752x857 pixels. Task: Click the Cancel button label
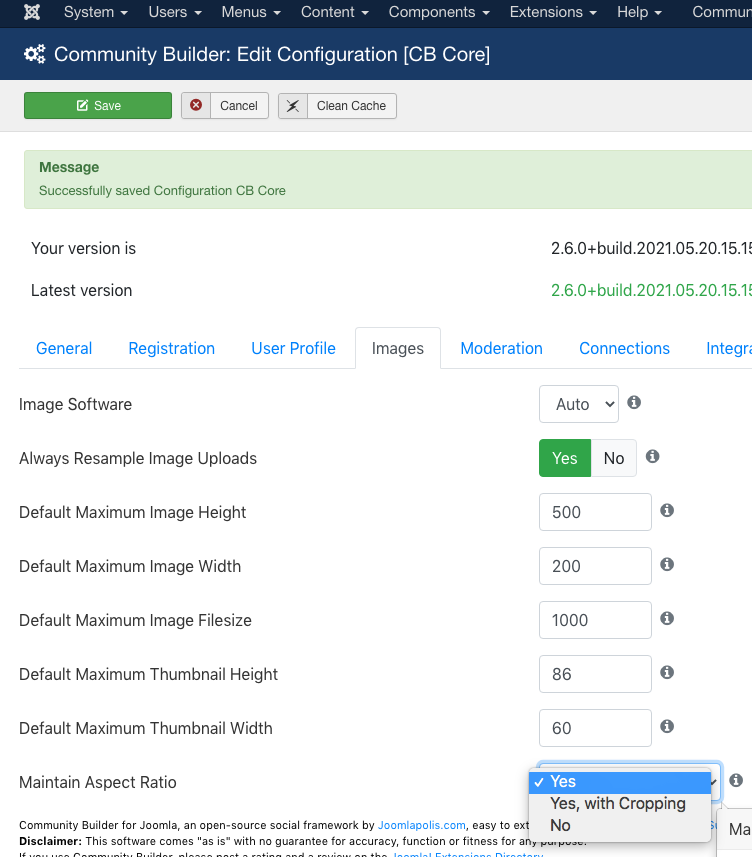pyautogui.click(x=239, y=105)
